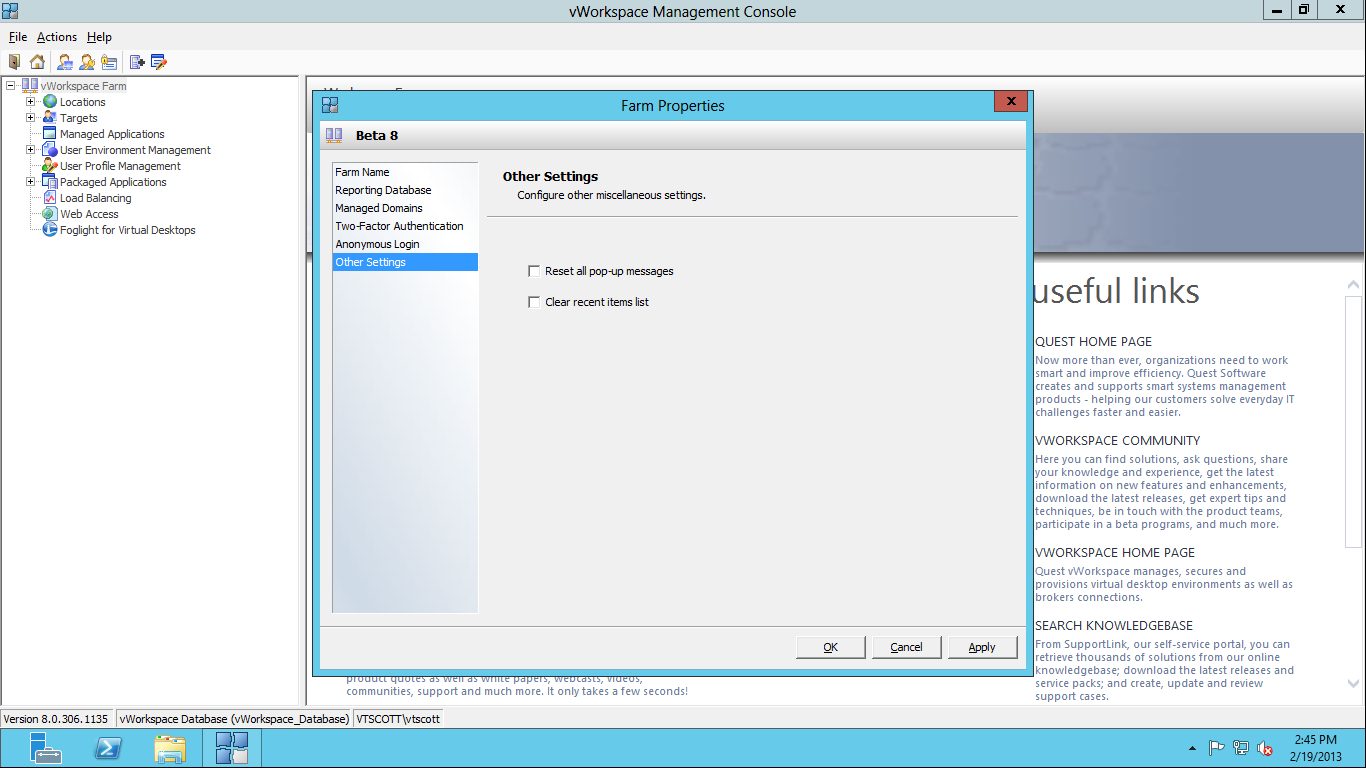Click the edit window pencil toolbar icon
Image resolution: width=1366 pixels, height=768 pixels.
159,62
